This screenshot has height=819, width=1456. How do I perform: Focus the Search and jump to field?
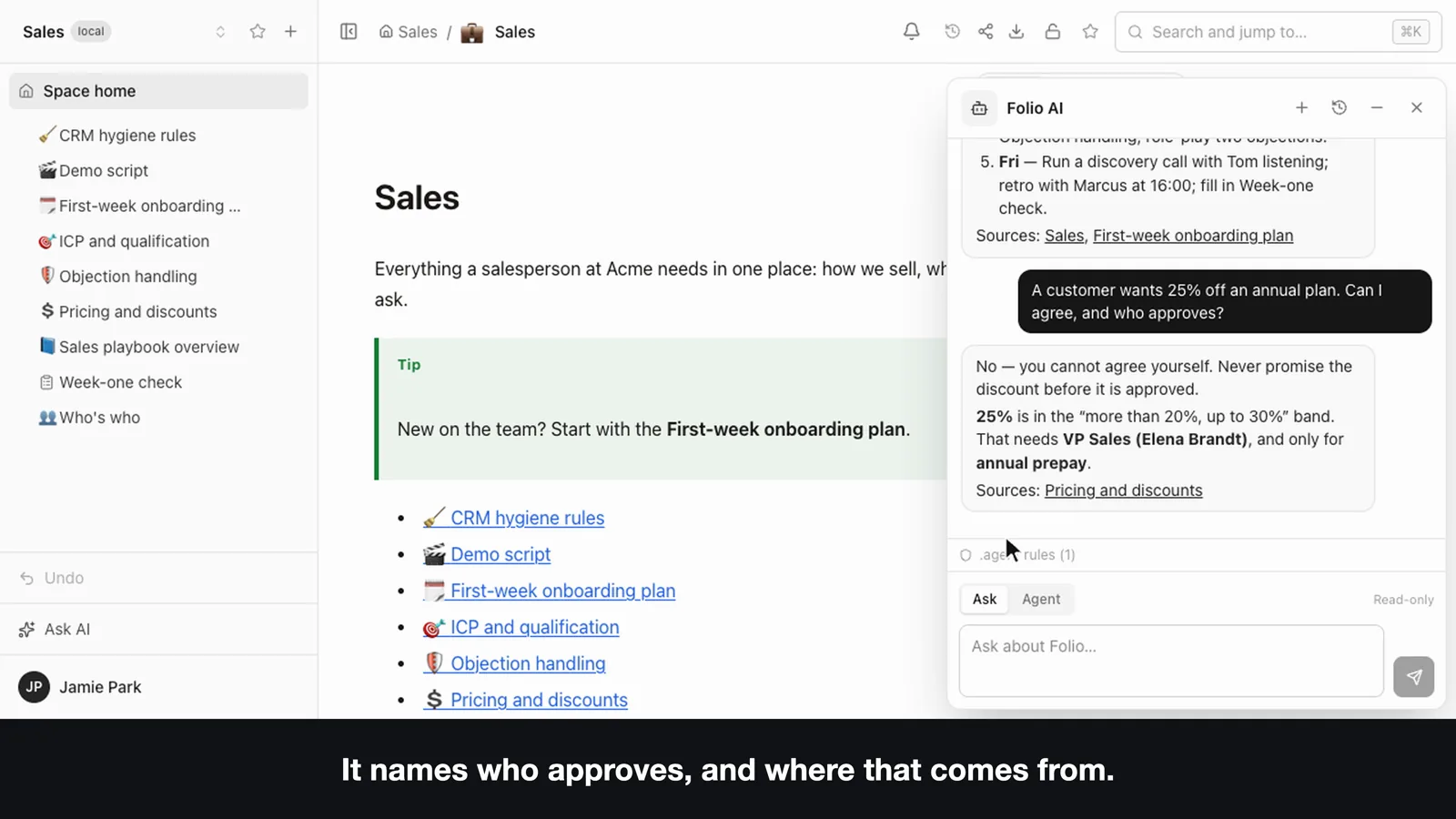click(x=1278, y=32)
